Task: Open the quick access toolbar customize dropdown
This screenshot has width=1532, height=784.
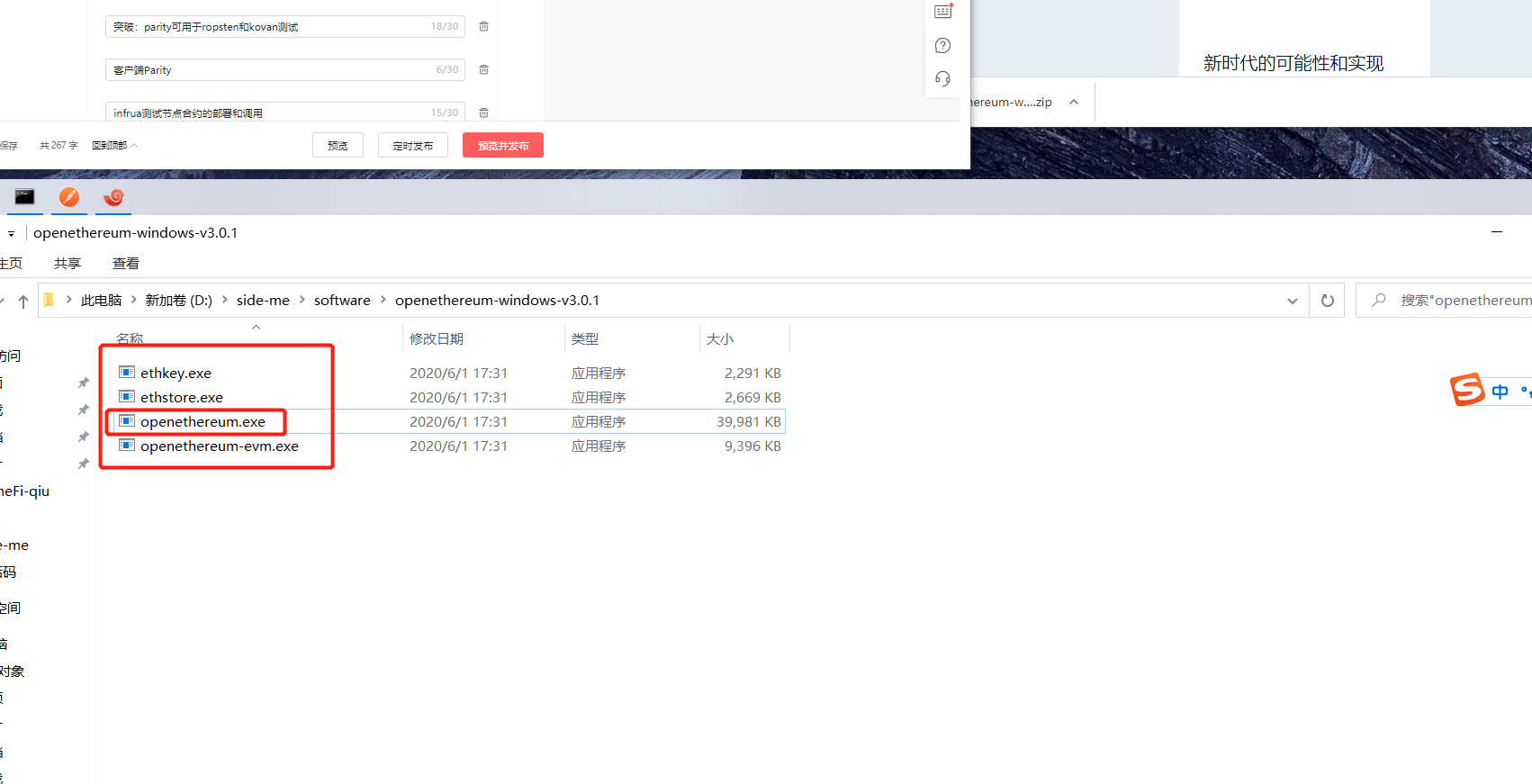Action: [x=11, y=233]
